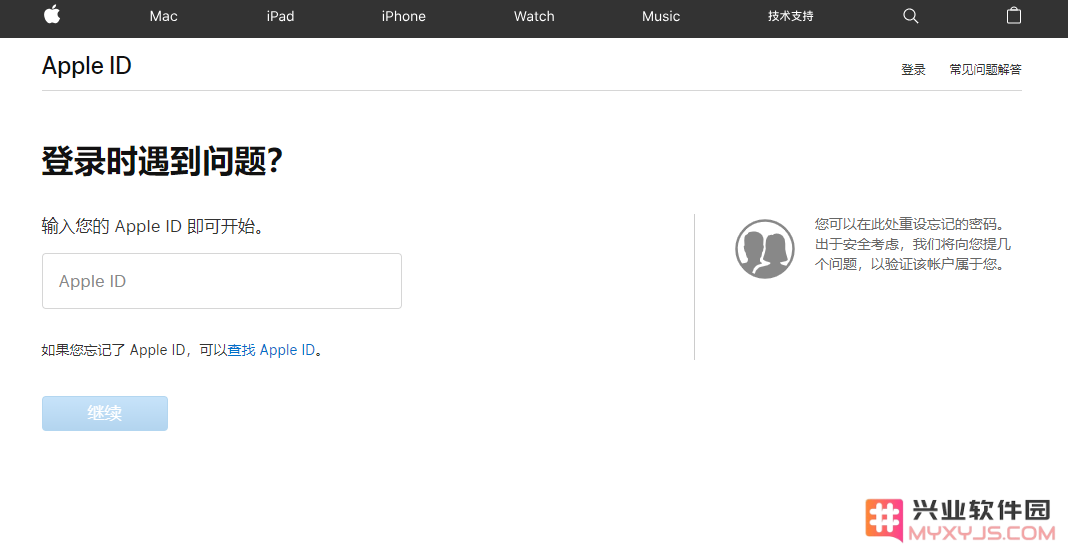The height and width of the screenshot is (557, 1068).
Task: Open the Music menu
Action: (661, 16)
